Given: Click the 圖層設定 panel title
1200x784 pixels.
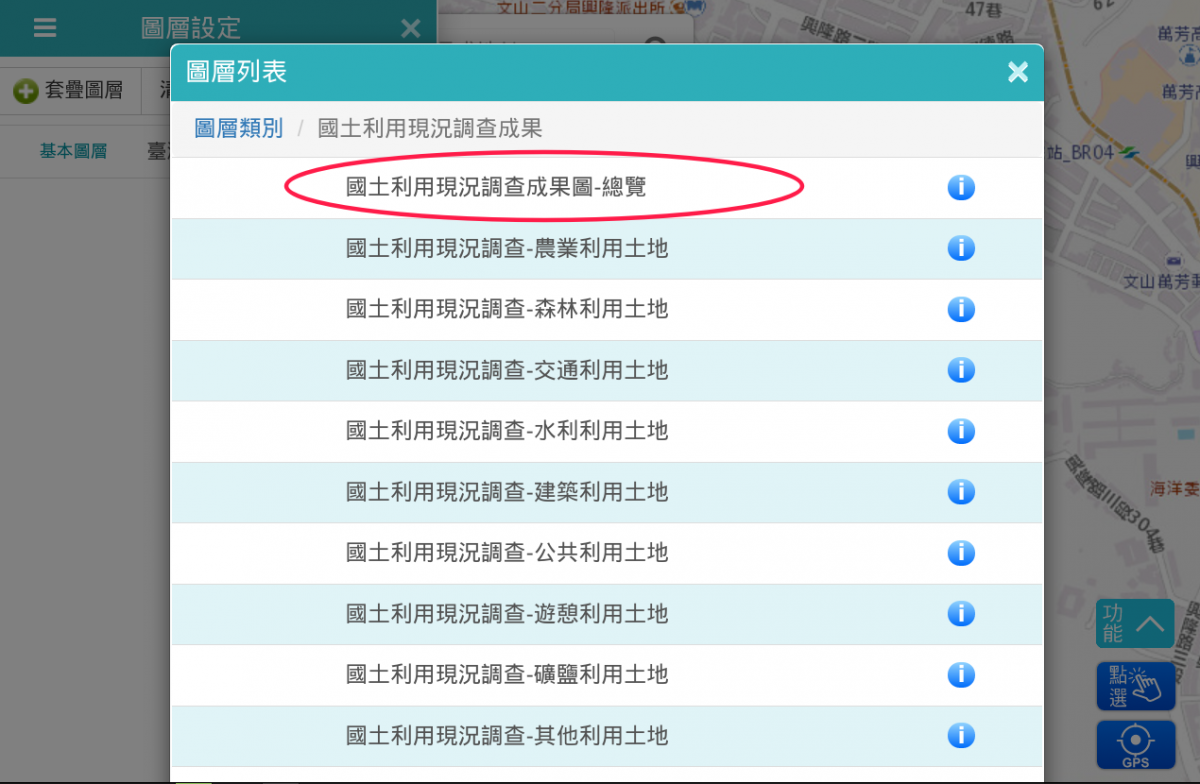Looking at the screenshot, I should [x=191, y=28].
